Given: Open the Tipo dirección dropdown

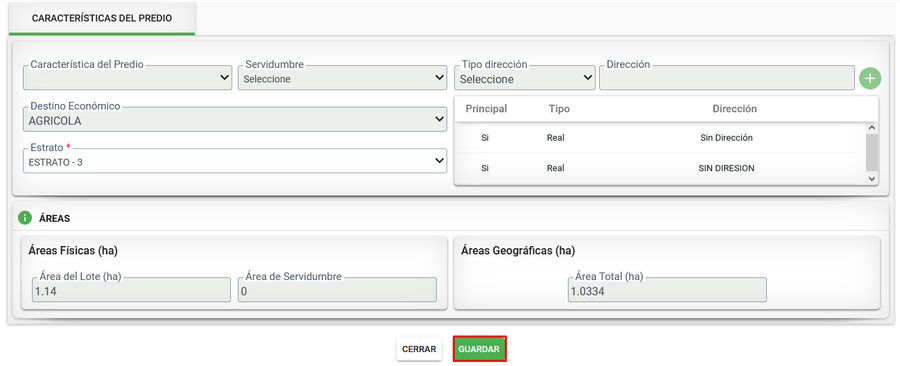Looking at the screenshot, I should (525, 77).
